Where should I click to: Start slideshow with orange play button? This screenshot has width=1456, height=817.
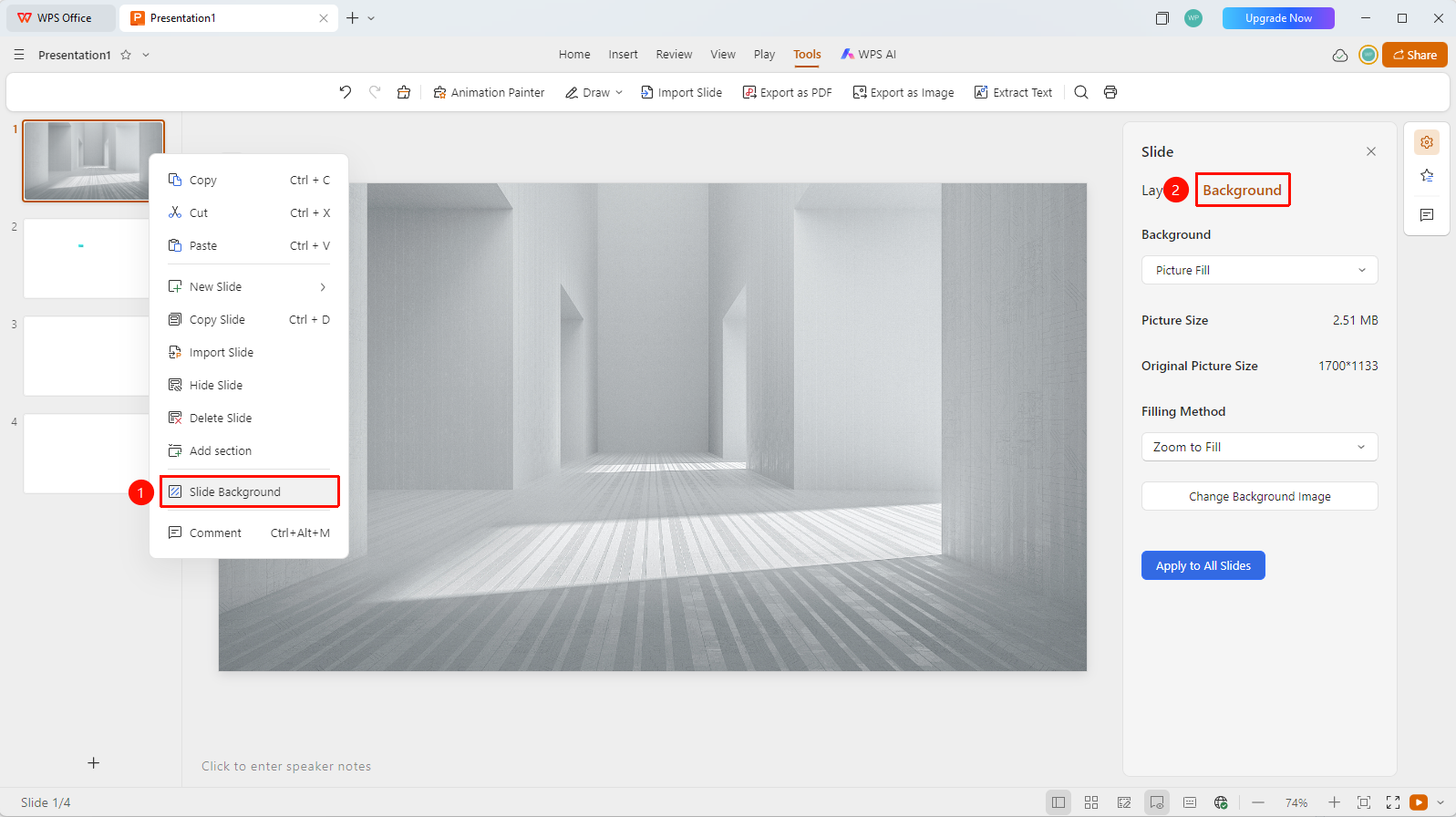coord(1419,802)
